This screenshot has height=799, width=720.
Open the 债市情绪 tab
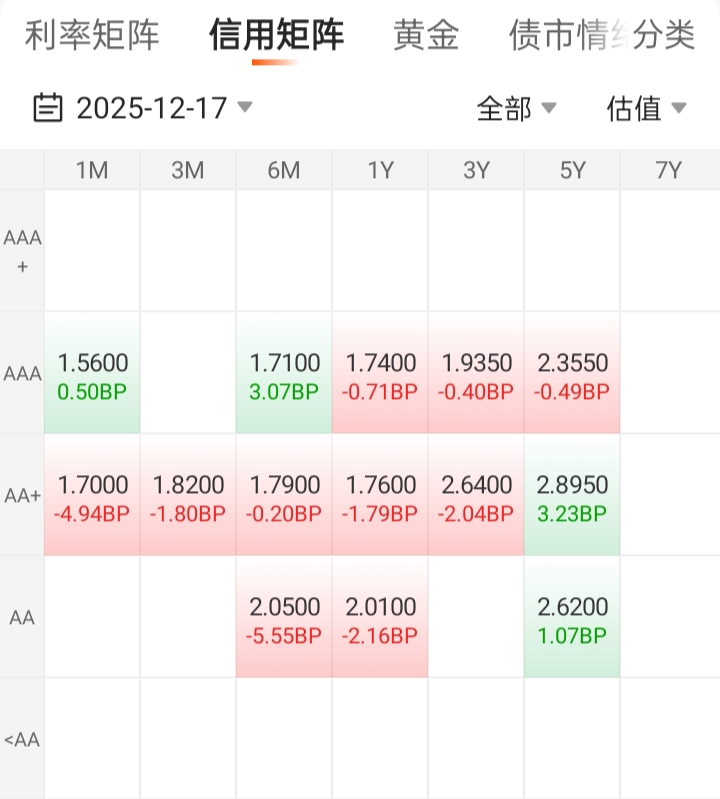tap(565, 36)
